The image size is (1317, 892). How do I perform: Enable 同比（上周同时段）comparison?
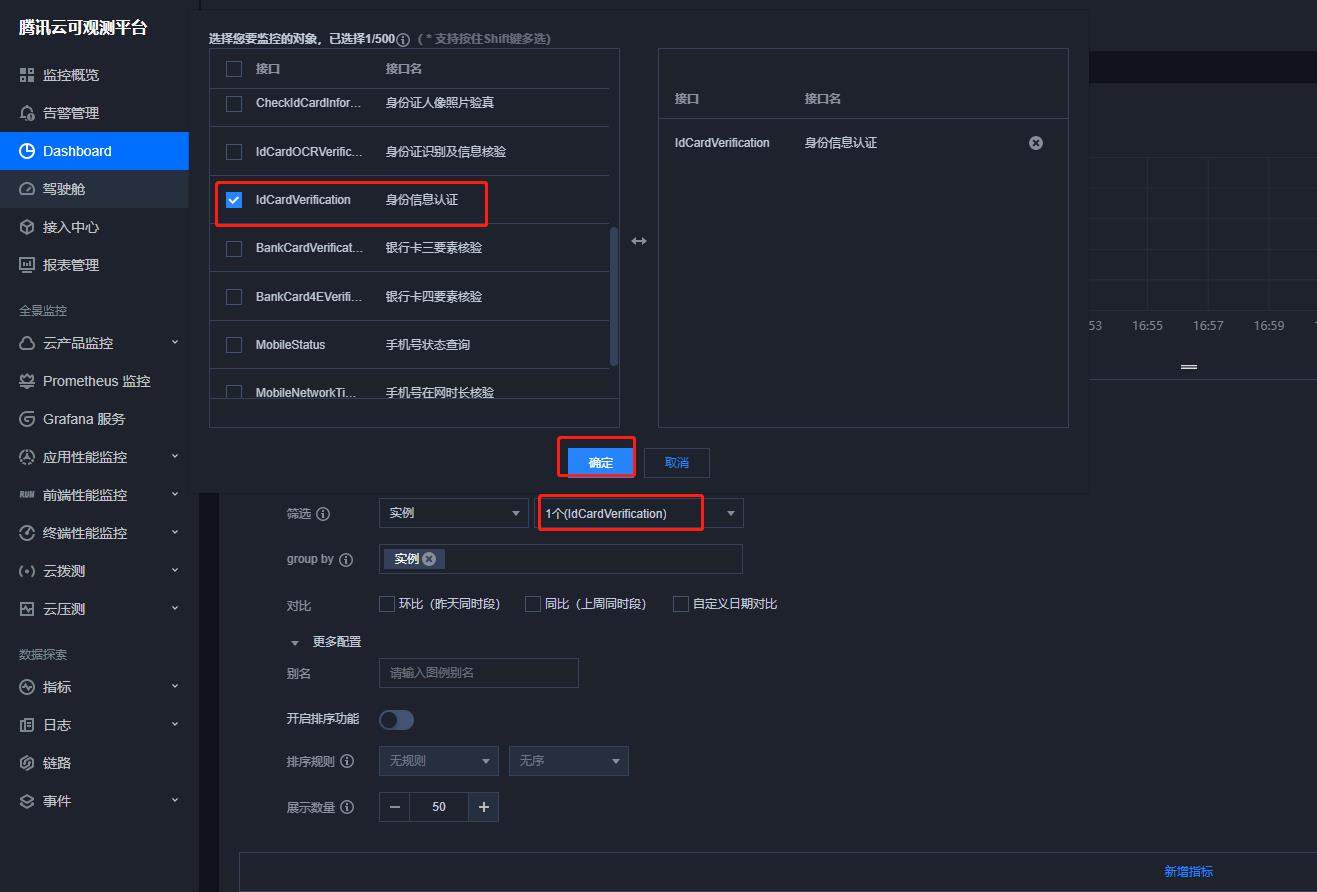533,604
